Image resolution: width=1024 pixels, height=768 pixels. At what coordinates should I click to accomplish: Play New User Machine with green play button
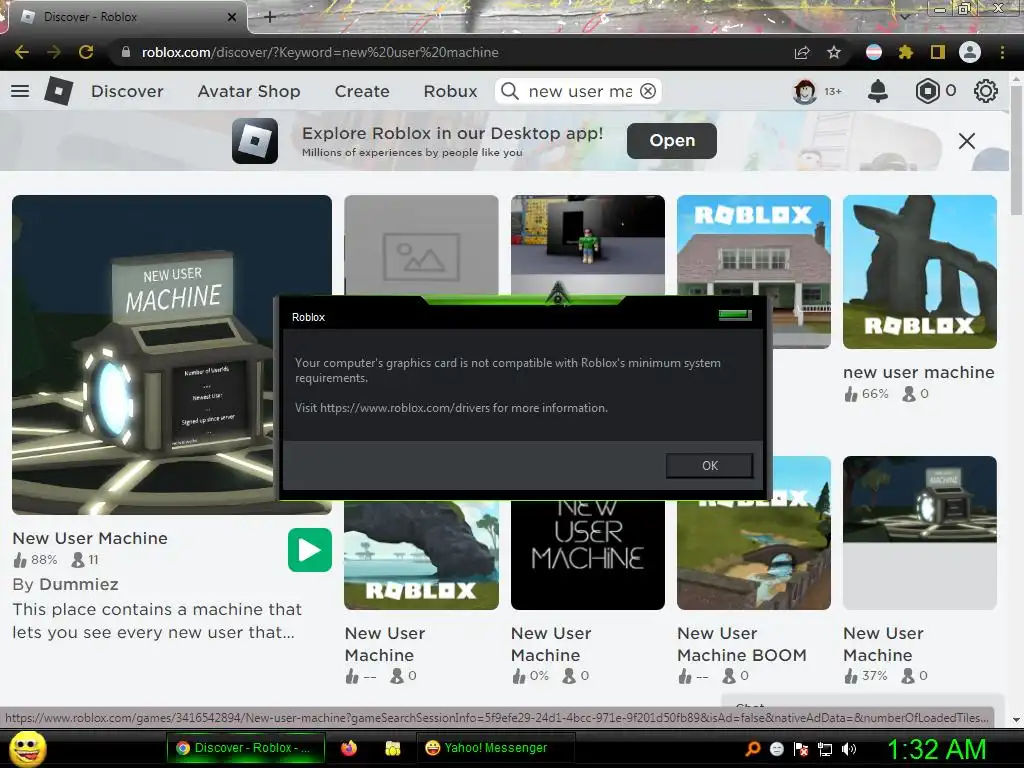point(310,550)
